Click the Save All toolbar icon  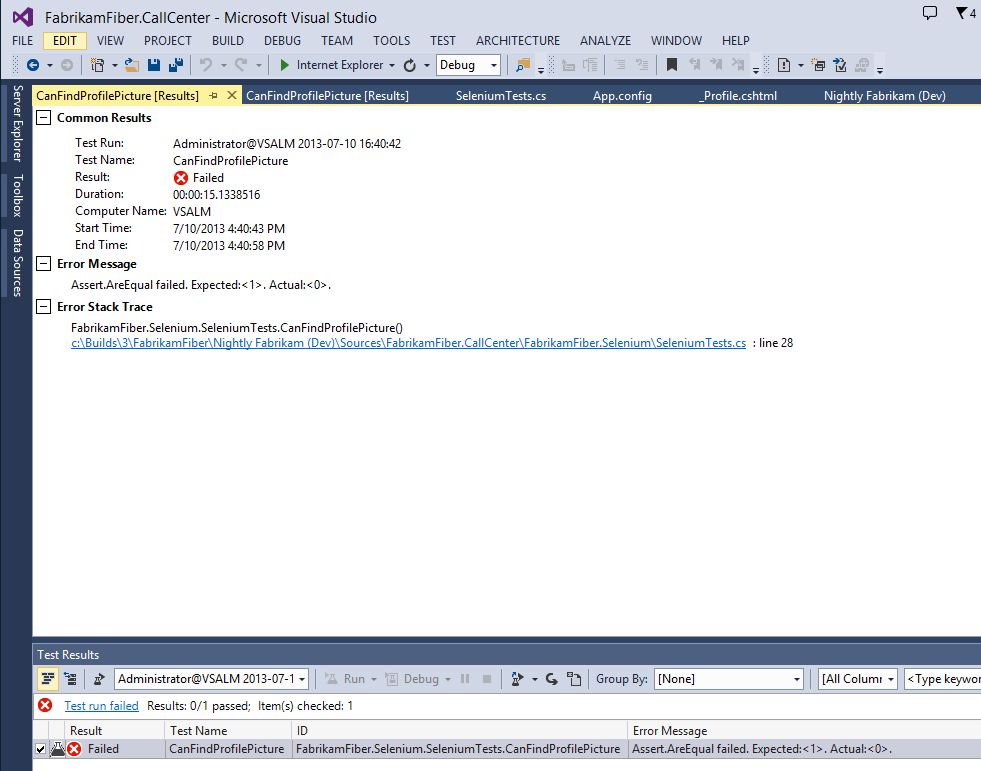click(176, 65)
